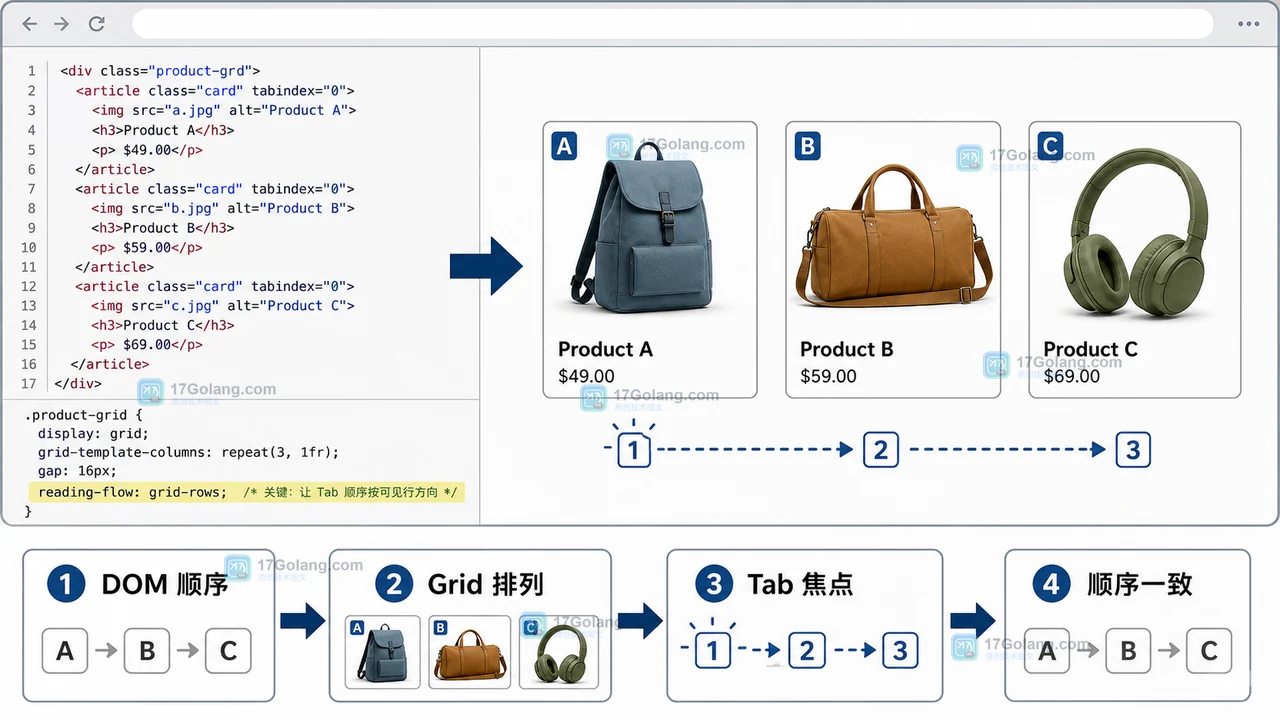Image resolution: width=1280 pixels, height=720 pixels.
Task: Click the $49.00 price under Product A card
Action: click(x=586, y=376)
